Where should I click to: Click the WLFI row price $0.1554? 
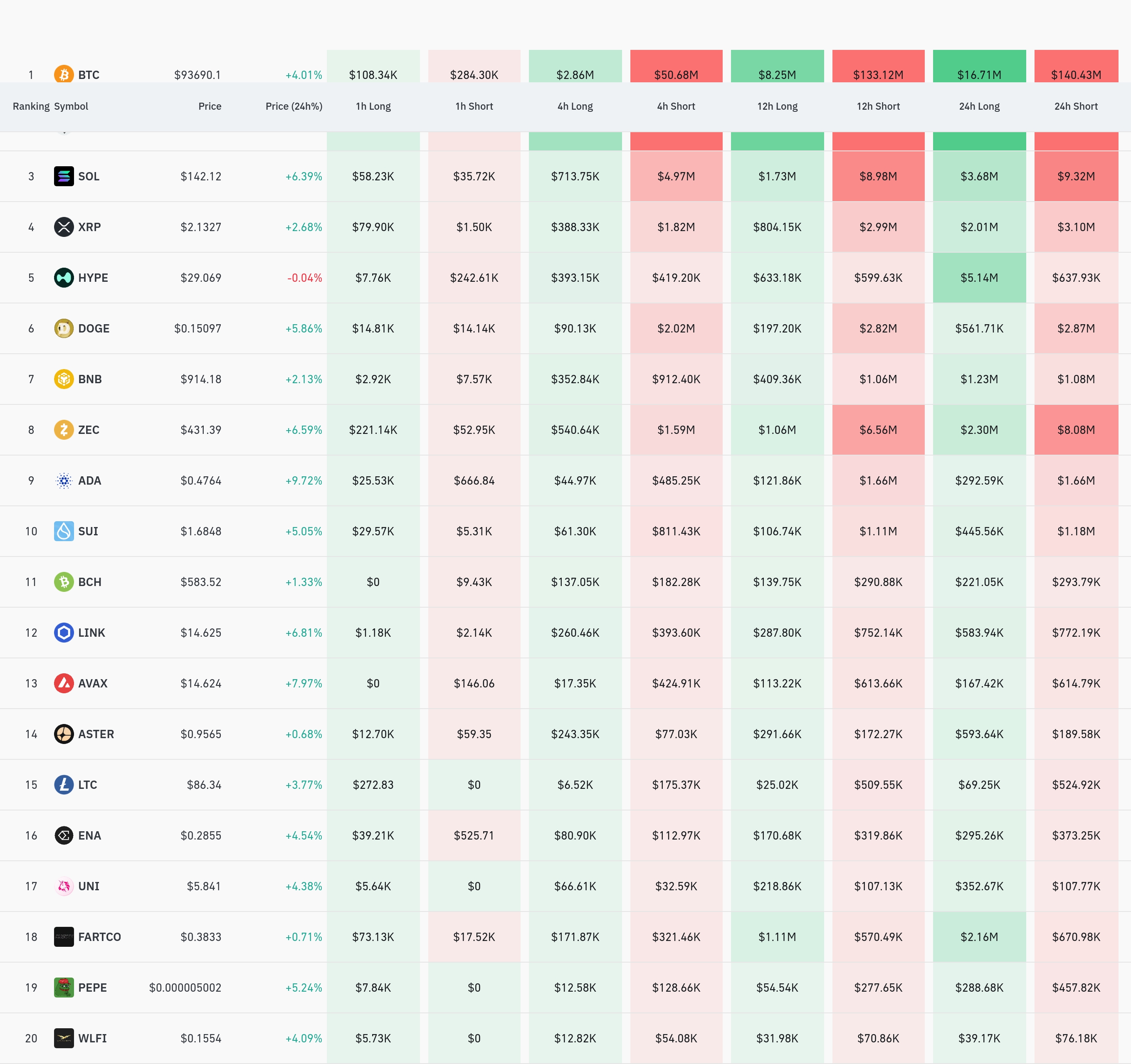click(200, 1038)
